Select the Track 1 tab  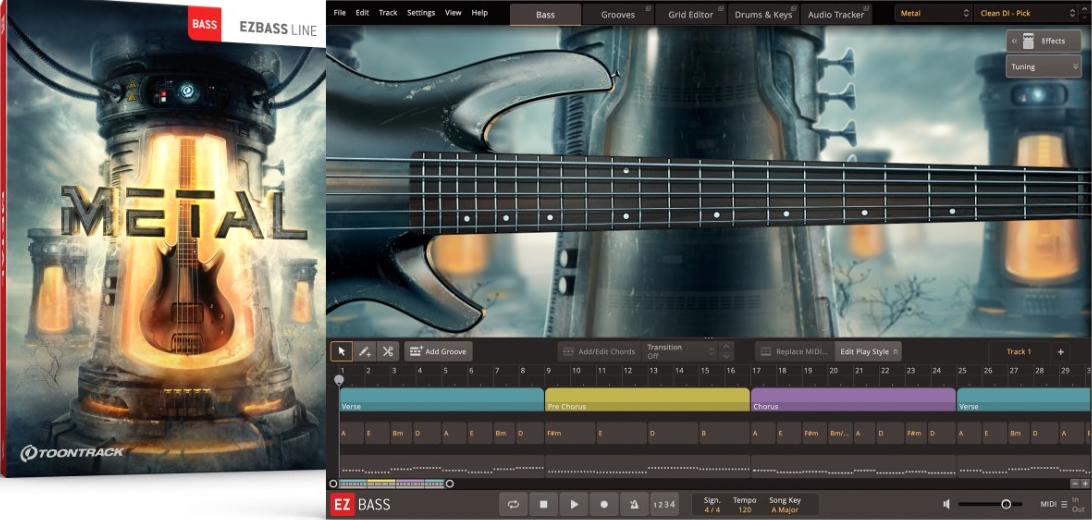(x=1019, y=352)
